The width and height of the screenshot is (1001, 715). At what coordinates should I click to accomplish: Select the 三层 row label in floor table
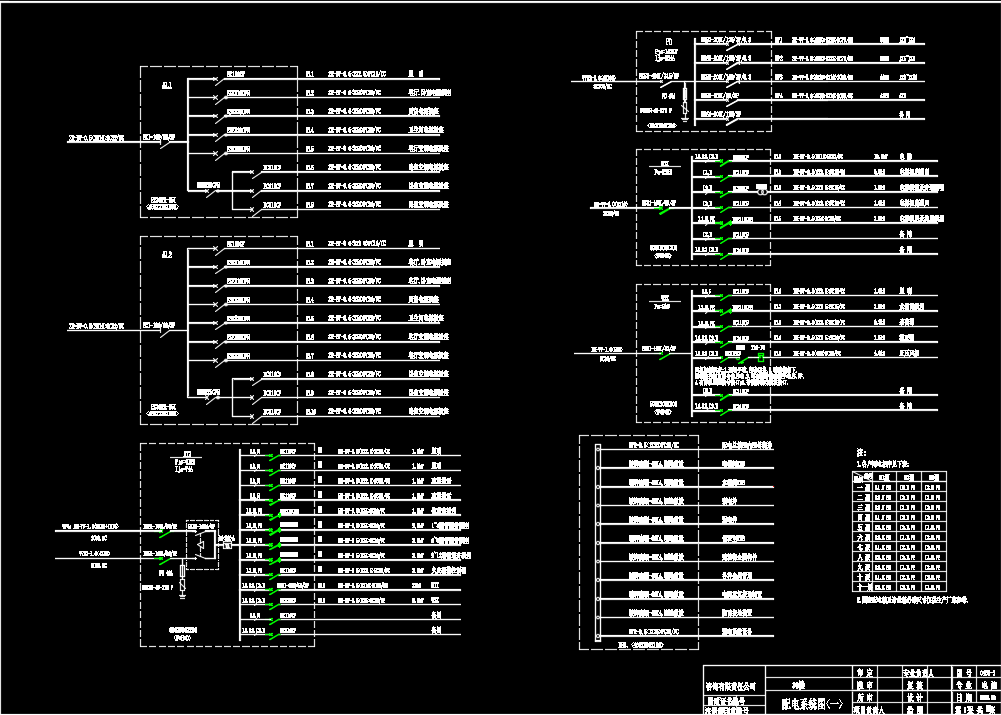point(863,508)
